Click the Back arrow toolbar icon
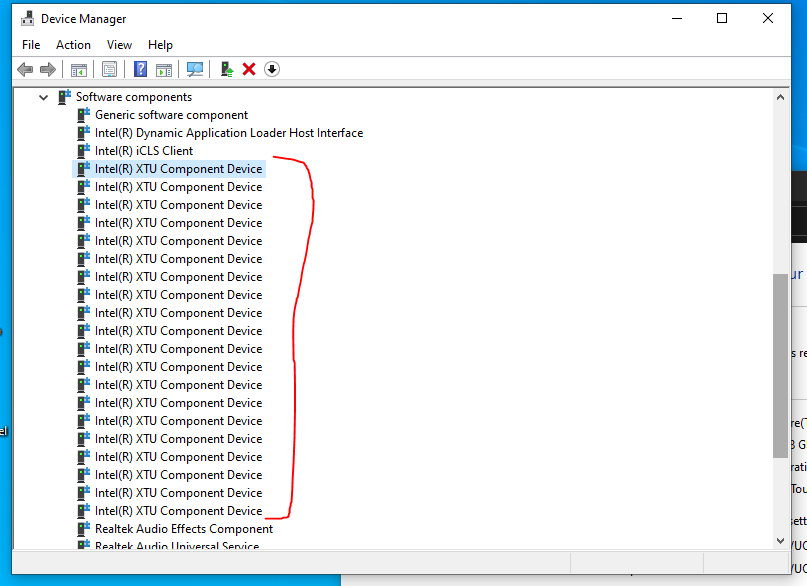The width and height of the screenshot is (807, 586). [x=25, y=69]
